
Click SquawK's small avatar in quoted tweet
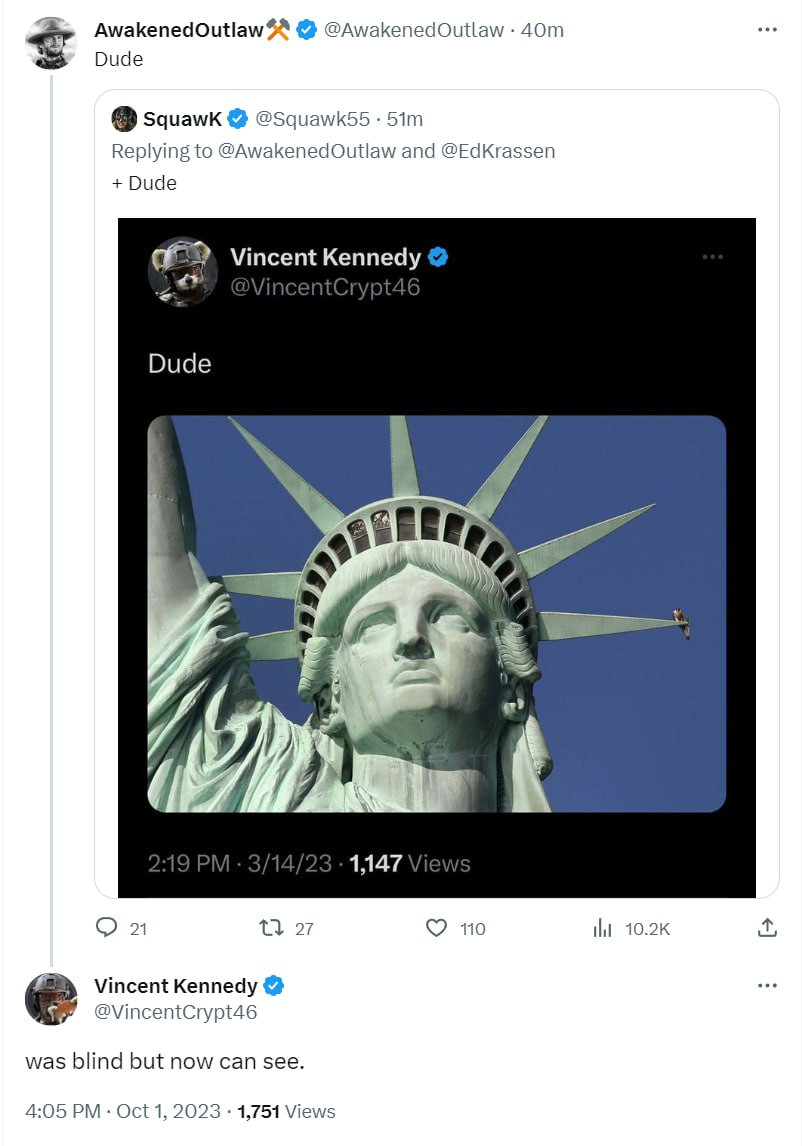[124, 119]
